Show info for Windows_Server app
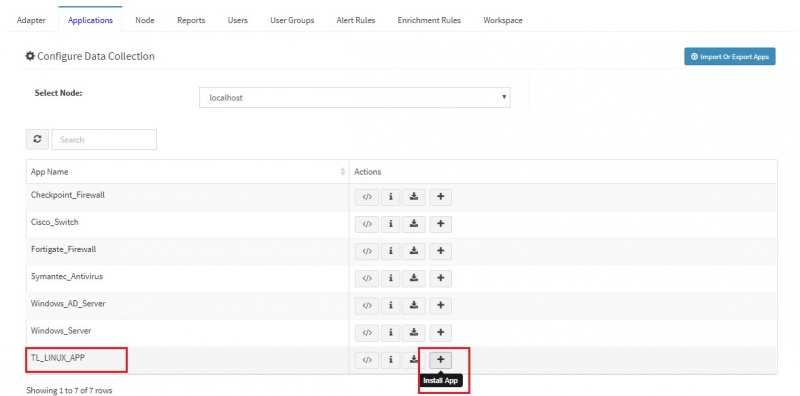This screenshot has height=396, width=800. click(391, 333)
